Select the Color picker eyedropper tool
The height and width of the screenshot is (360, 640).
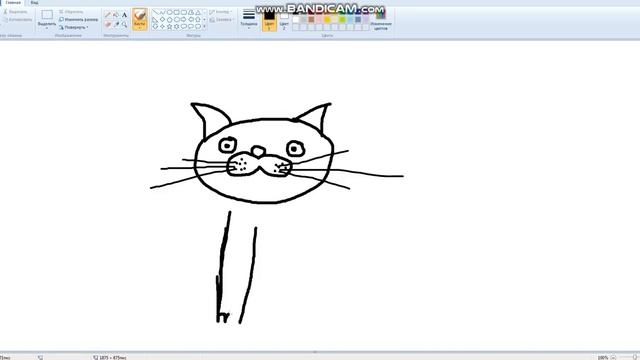[117, 24]
